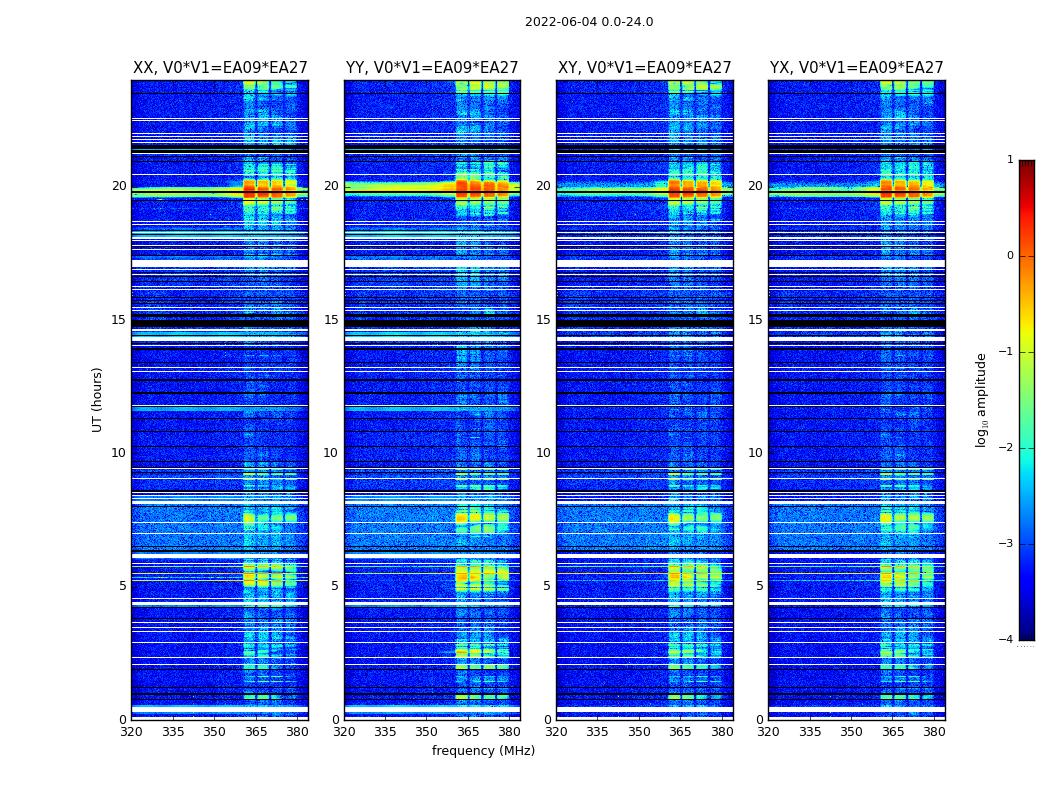Click the UT (hours) axis label
Image resolution: width=1050 pixels, height=800 pixels.
[x=97, y=400]
